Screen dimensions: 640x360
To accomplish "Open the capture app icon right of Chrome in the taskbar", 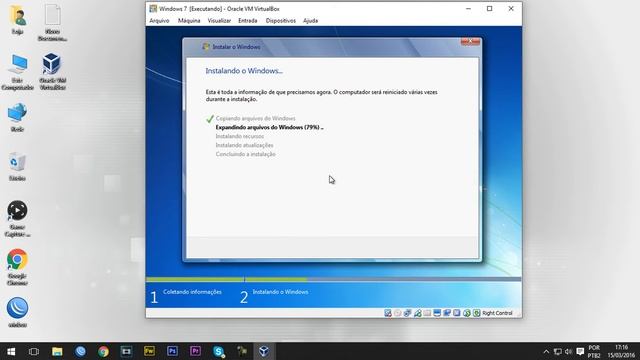I will click(x=126, y=351).
